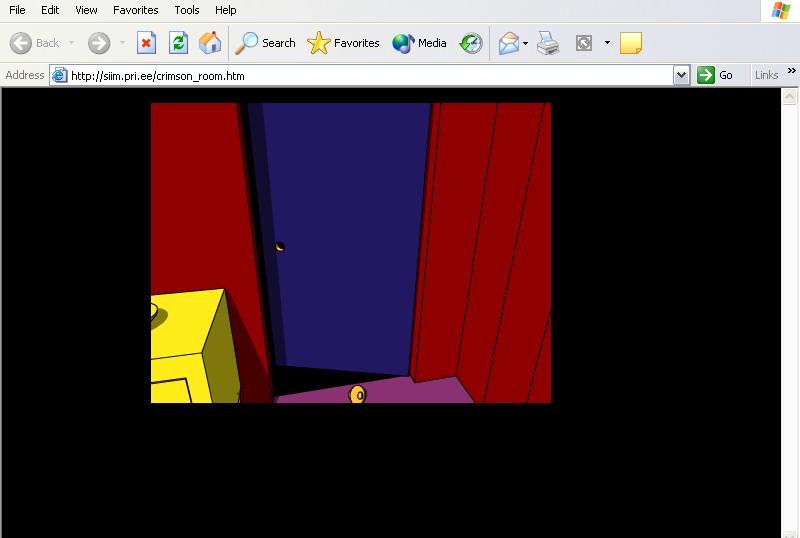Click the scroll up arrow on the scrollbar
The height and width of the screenshot is (538, 800).
[789, 96]
